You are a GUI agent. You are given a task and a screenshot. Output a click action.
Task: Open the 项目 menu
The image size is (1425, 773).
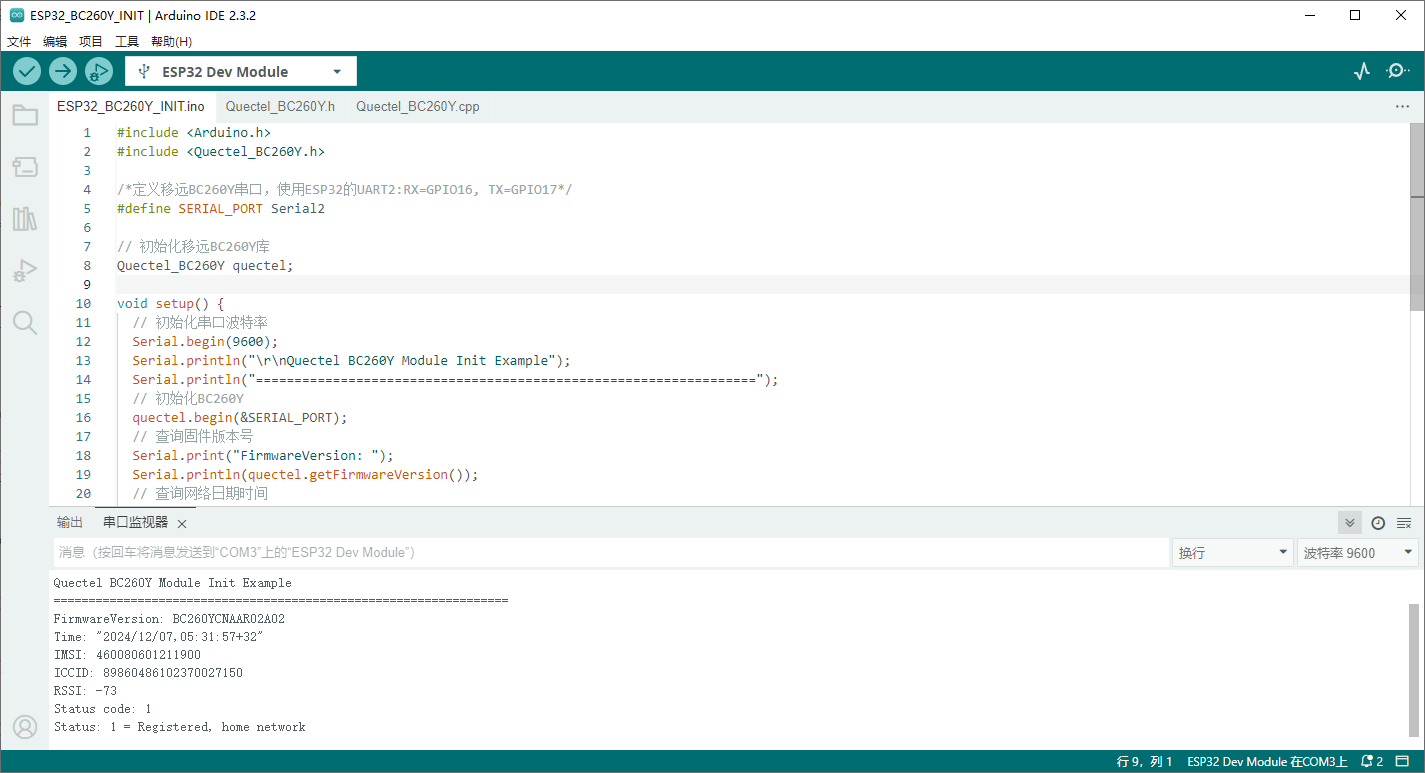(x=91, y=41)
